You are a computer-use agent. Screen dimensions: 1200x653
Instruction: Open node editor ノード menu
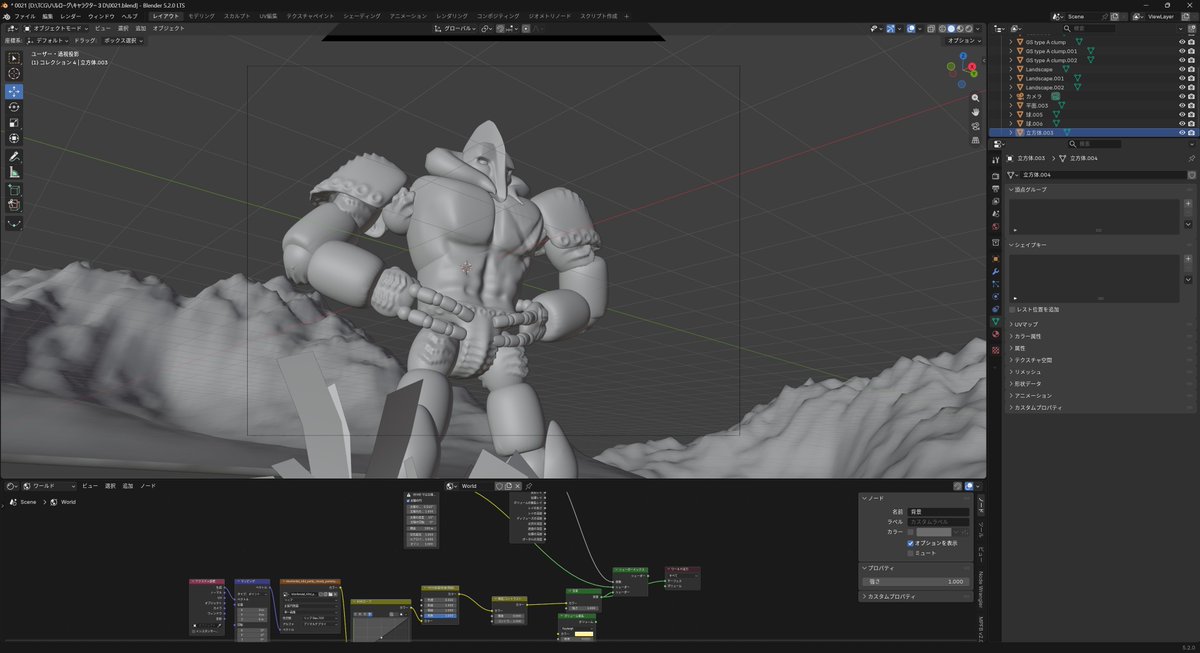pos(148,486)
